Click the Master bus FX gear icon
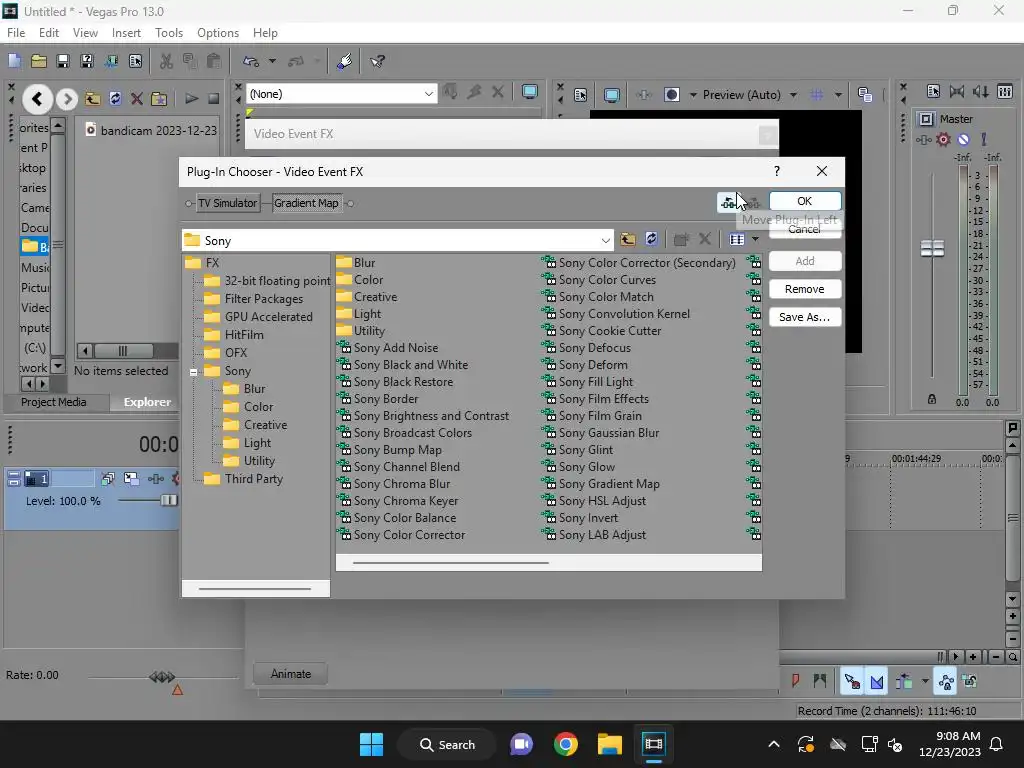The image size is (1024, 768). (943, 139)
